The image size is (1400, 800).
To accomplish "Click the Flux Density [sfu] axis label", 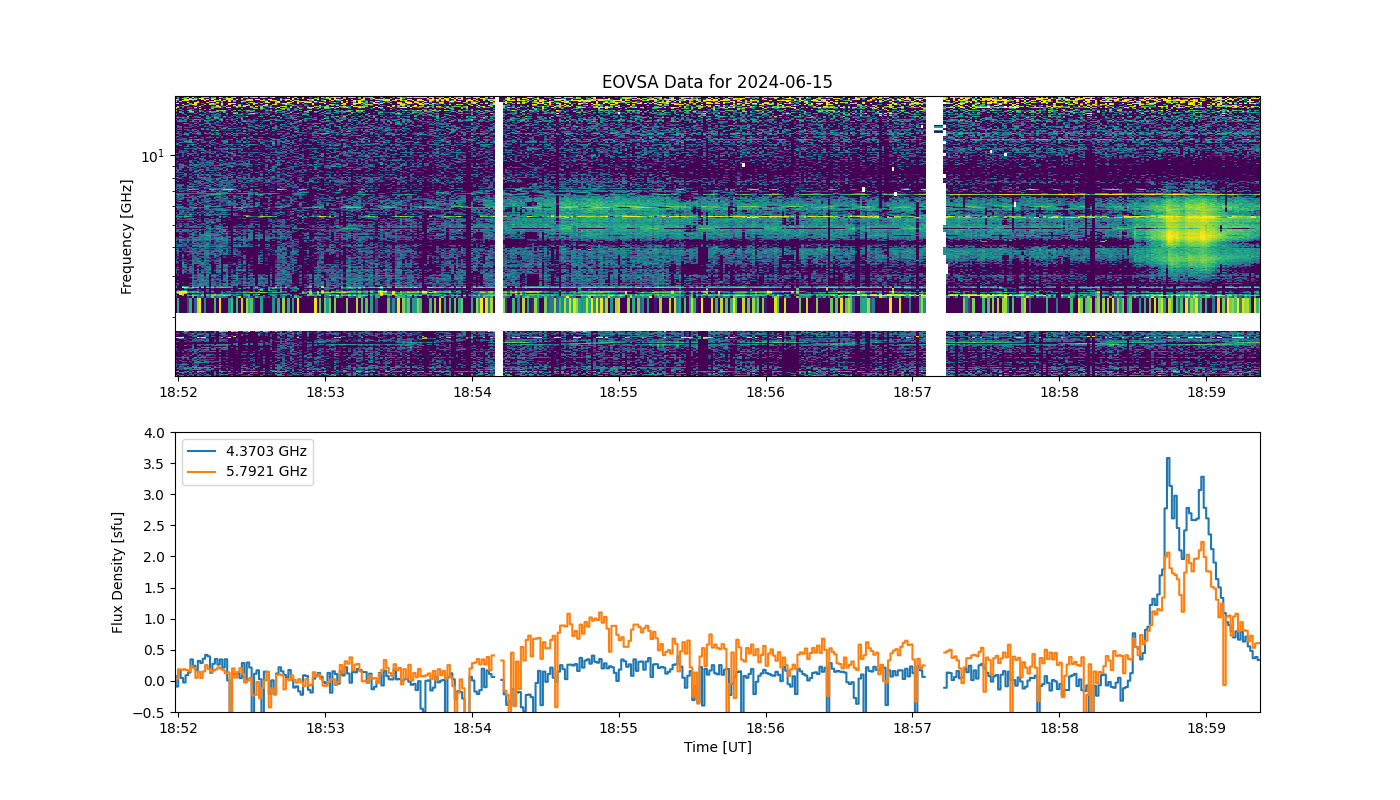I will [118, 572].
